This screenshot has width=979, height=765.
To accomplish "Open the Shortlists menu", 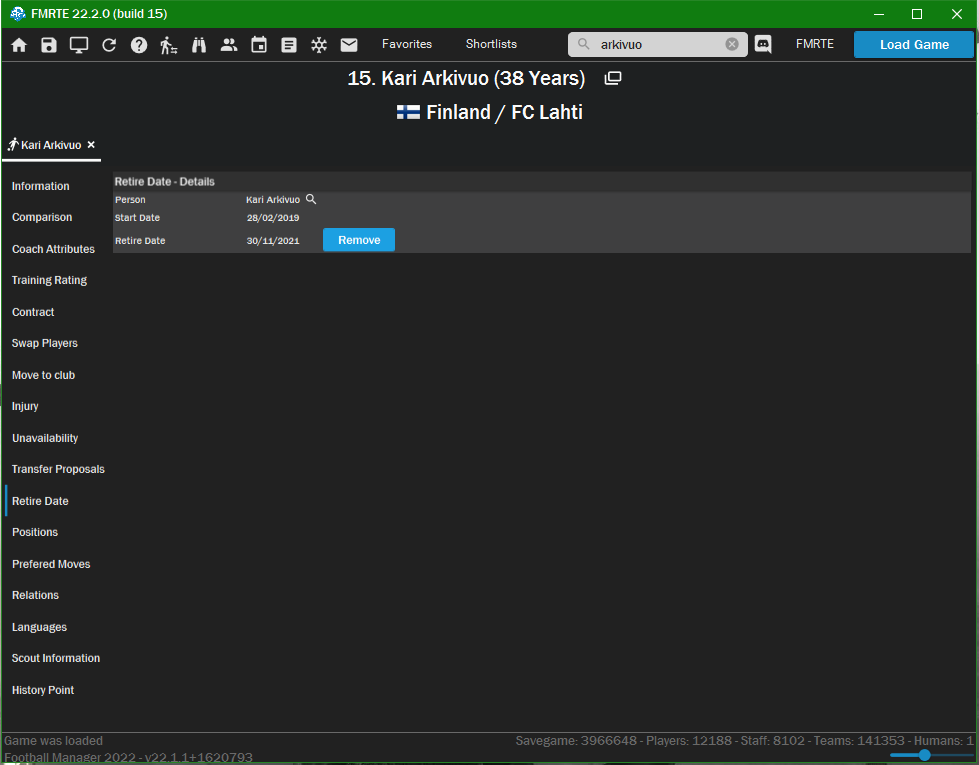I will click(x=491, y=44).
